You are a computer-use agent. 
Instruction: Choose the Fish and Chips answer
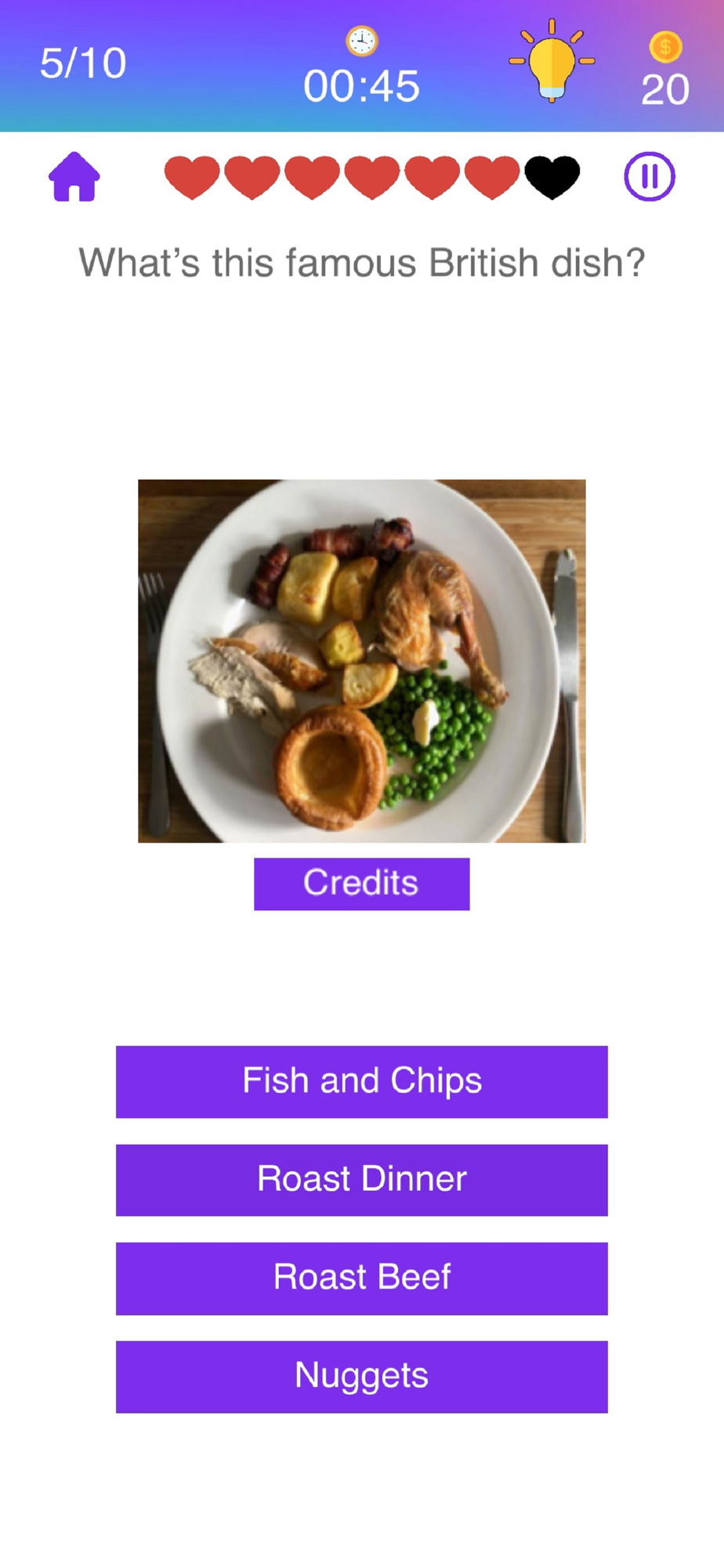[362, 1081]
